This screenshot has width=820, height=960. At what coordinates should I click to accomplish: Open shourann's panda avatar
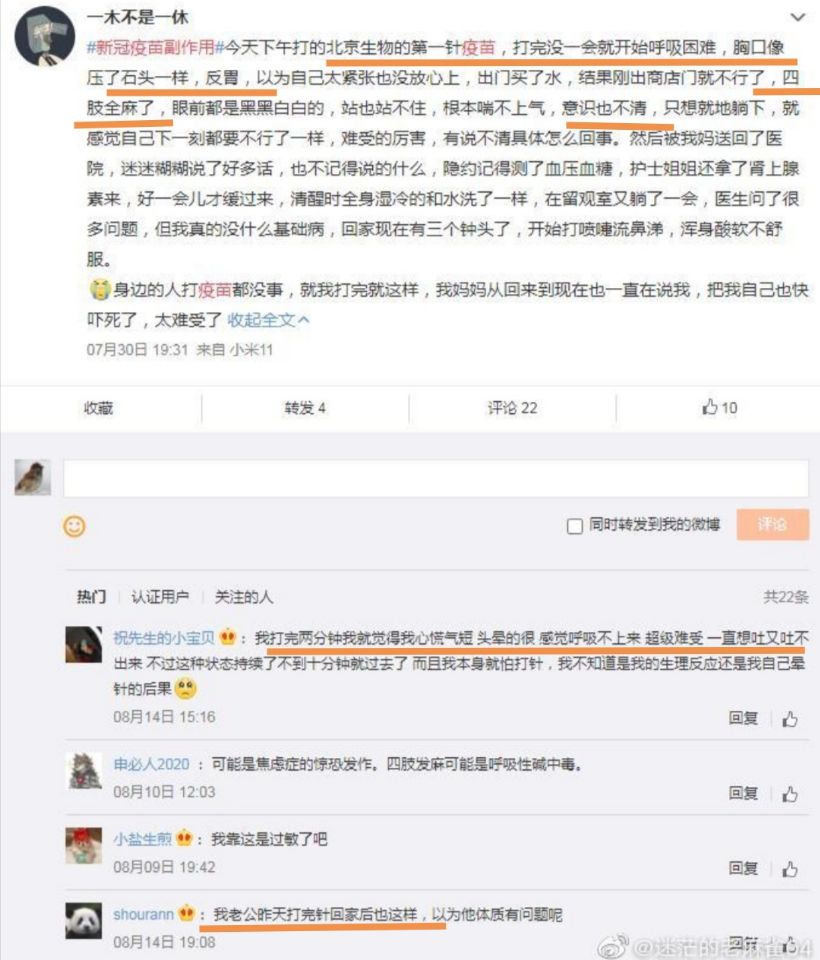(x=83, y=920)
